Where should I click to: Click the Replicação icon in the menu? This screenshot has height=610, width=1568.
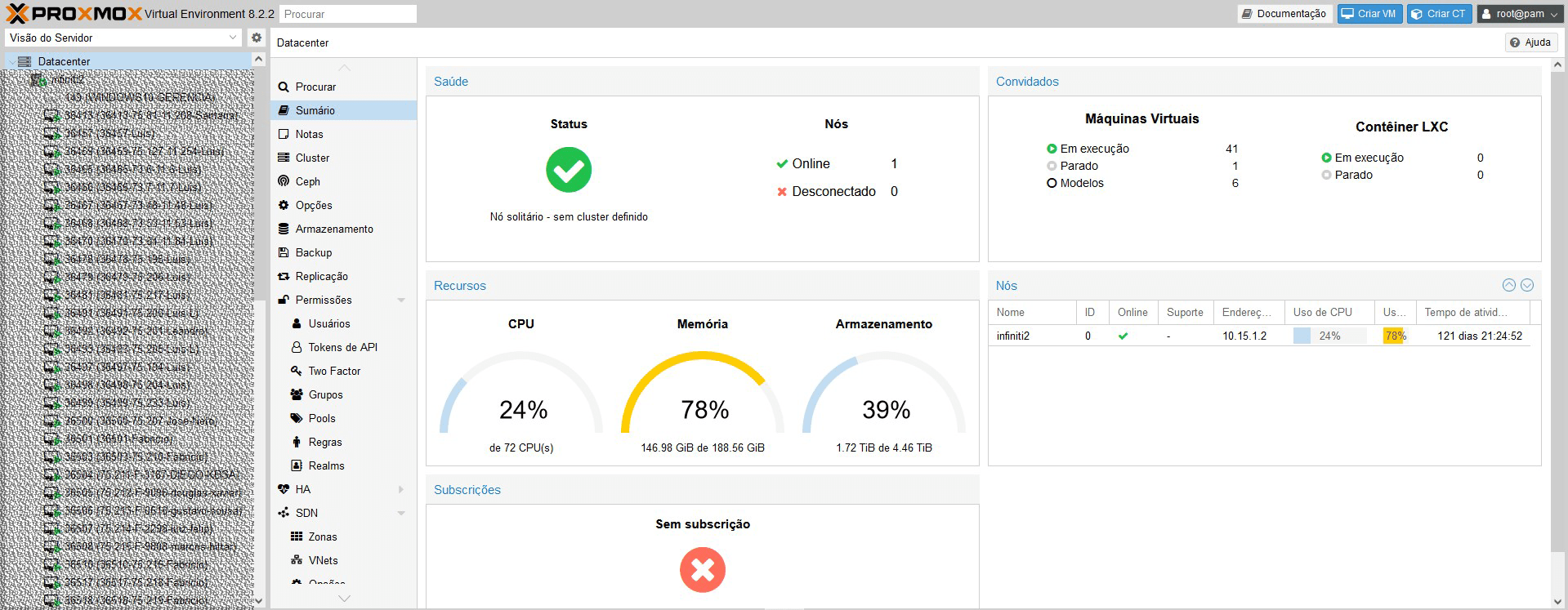284,276
